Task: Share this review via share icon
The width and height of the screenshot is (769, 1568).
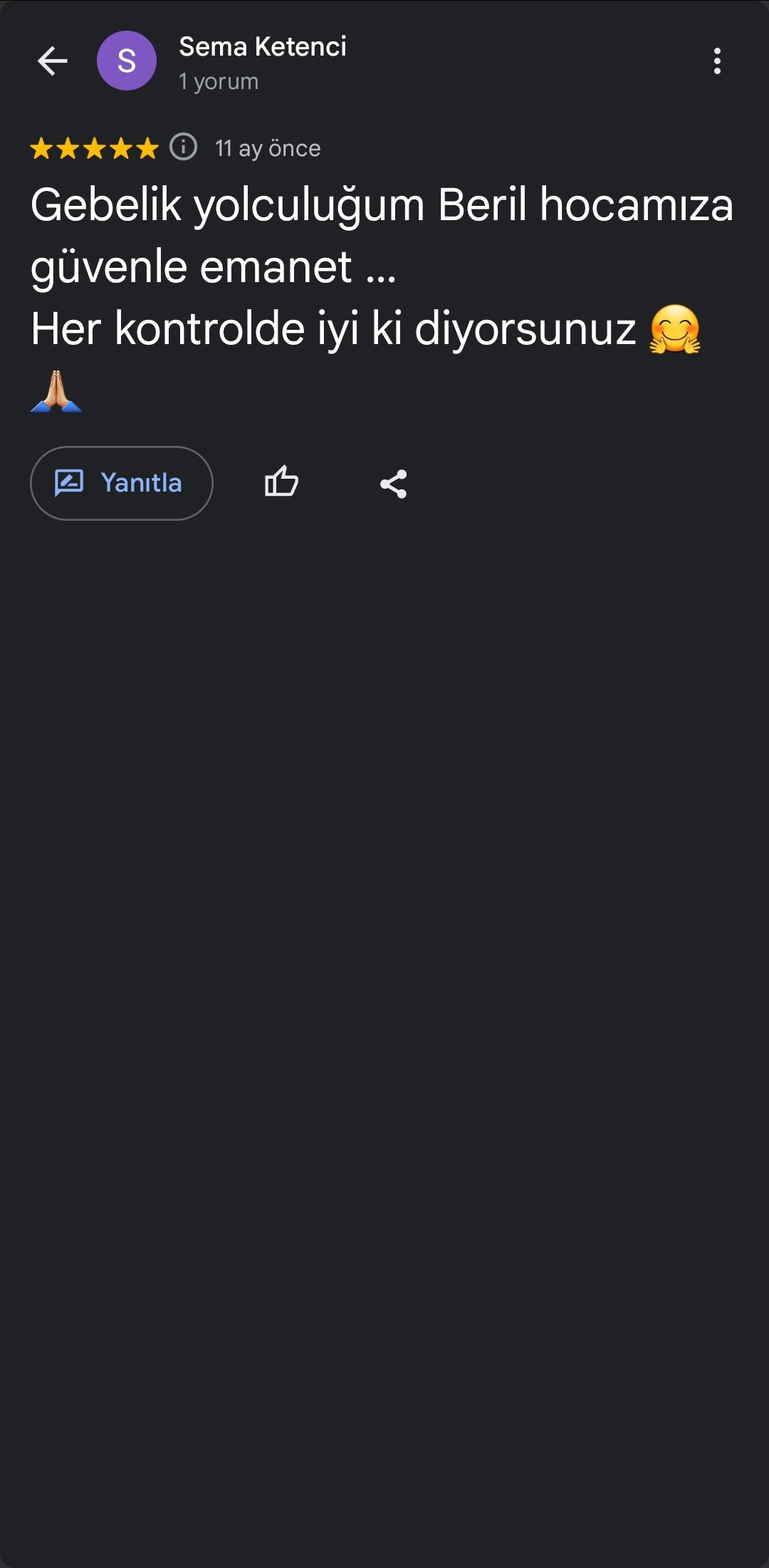Action: coord(393,484)
